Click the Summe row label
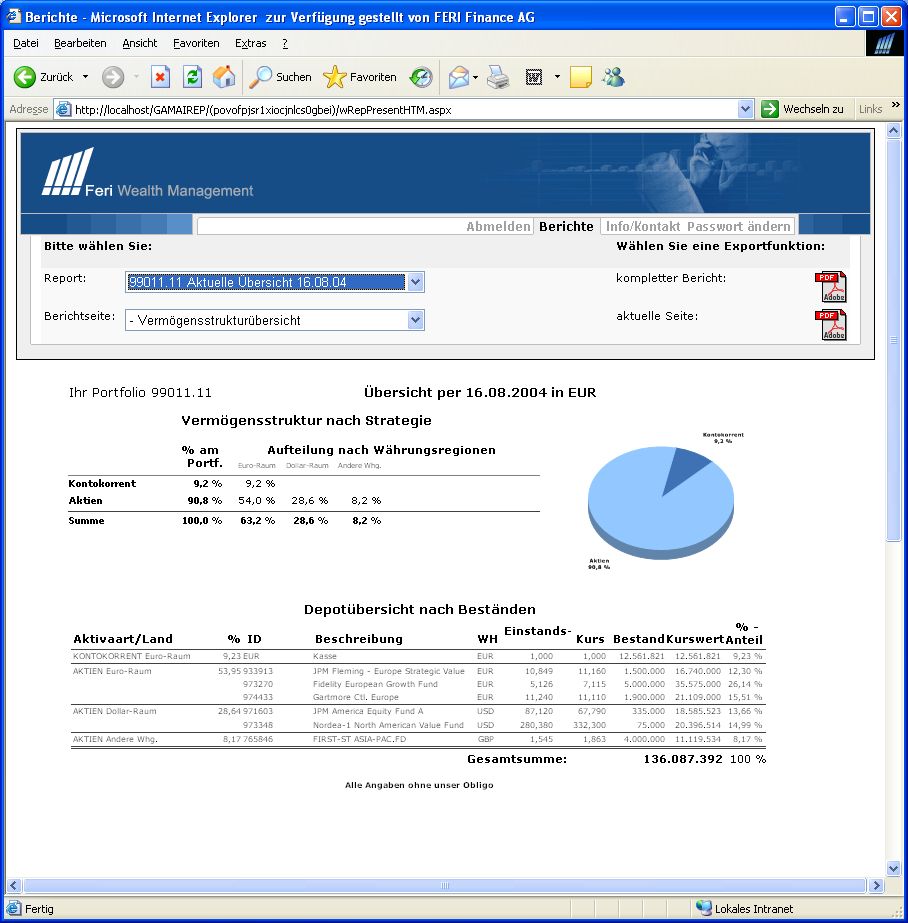 (86, 520)
